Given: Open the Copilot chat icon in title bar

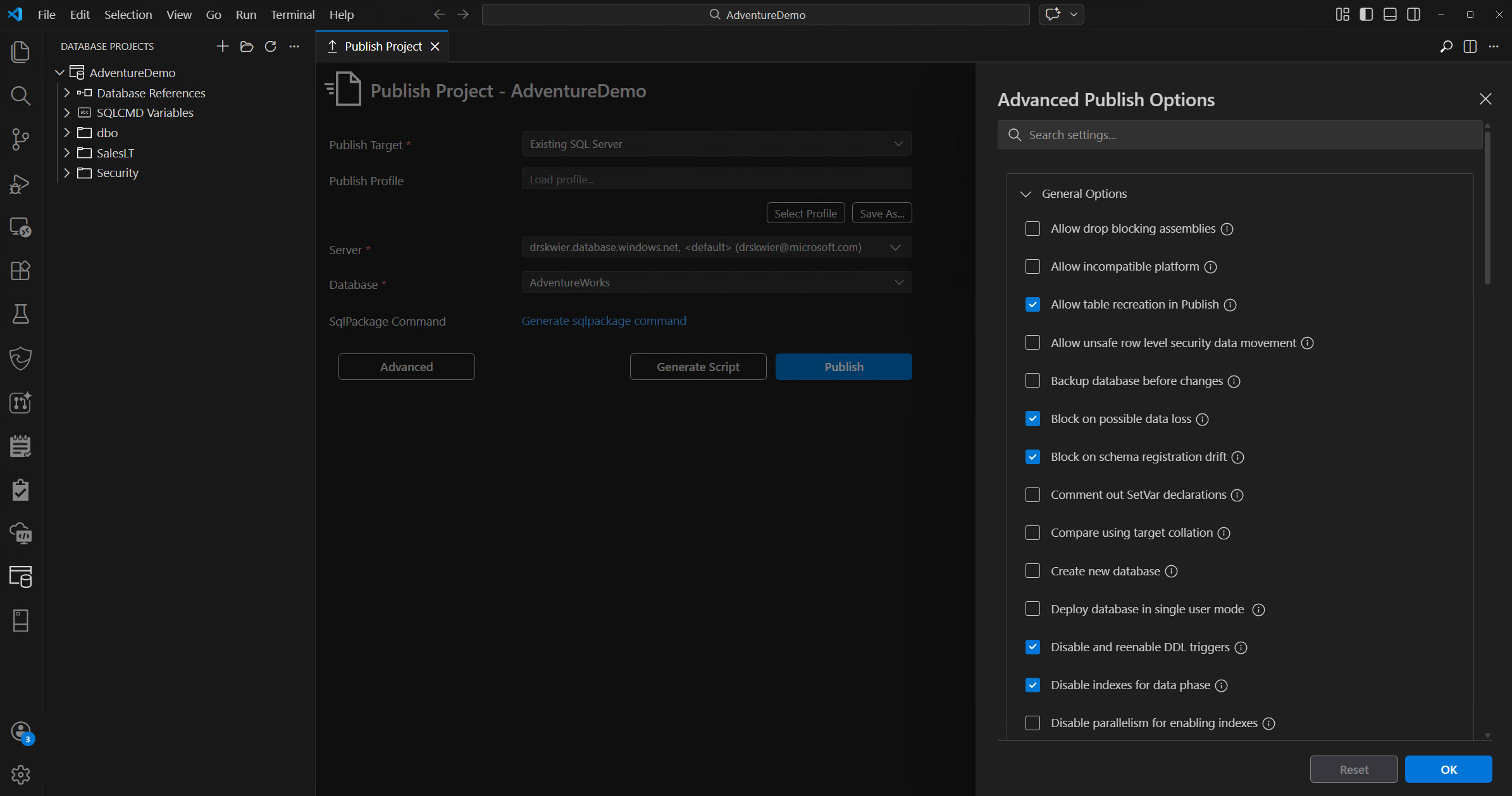Looking at the screenshot, I should pyautogui.click(x=1053, y=15).
